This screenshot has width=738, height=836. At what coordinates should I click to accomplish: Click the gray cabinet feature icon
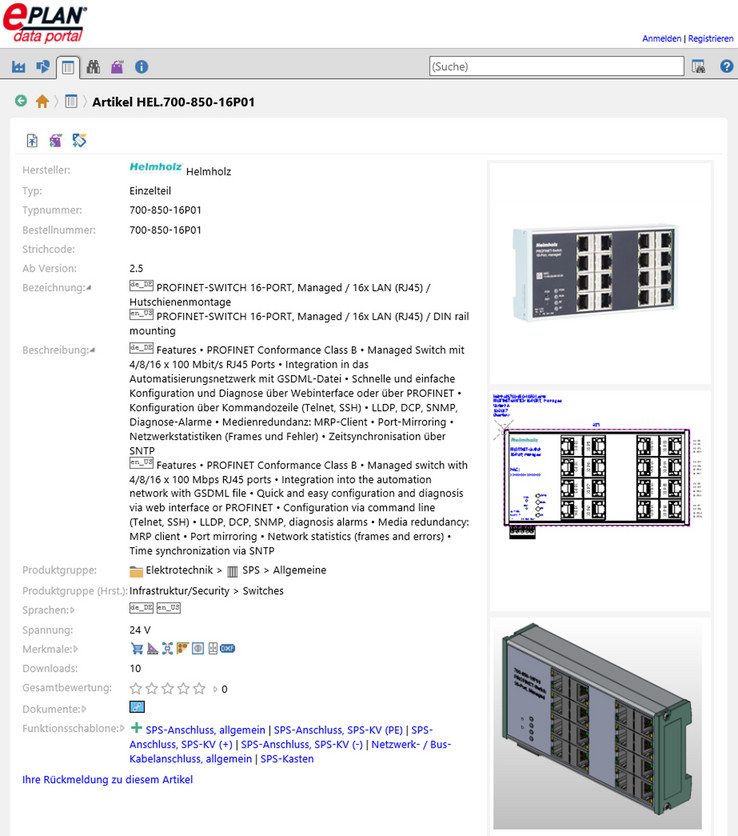(213, 648)
